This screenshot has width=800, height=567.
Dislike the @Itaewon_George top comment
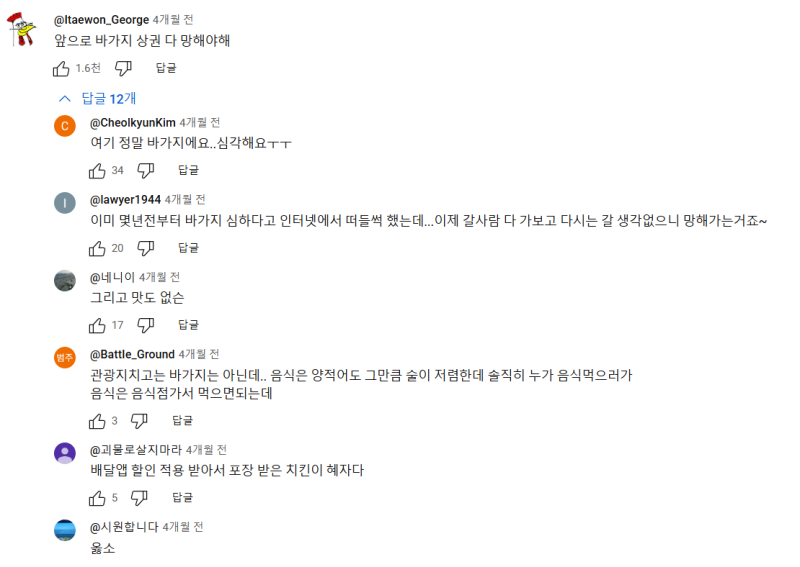tap(123, 68)
